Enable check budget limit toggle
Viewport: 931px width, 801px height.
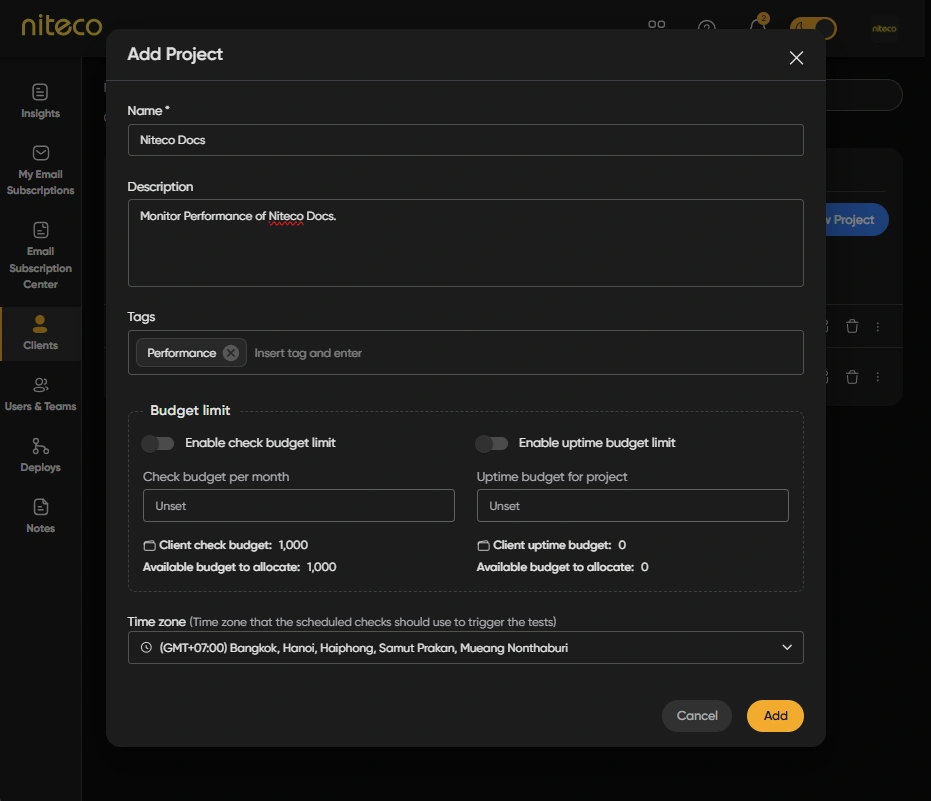(x=158, y=444)
